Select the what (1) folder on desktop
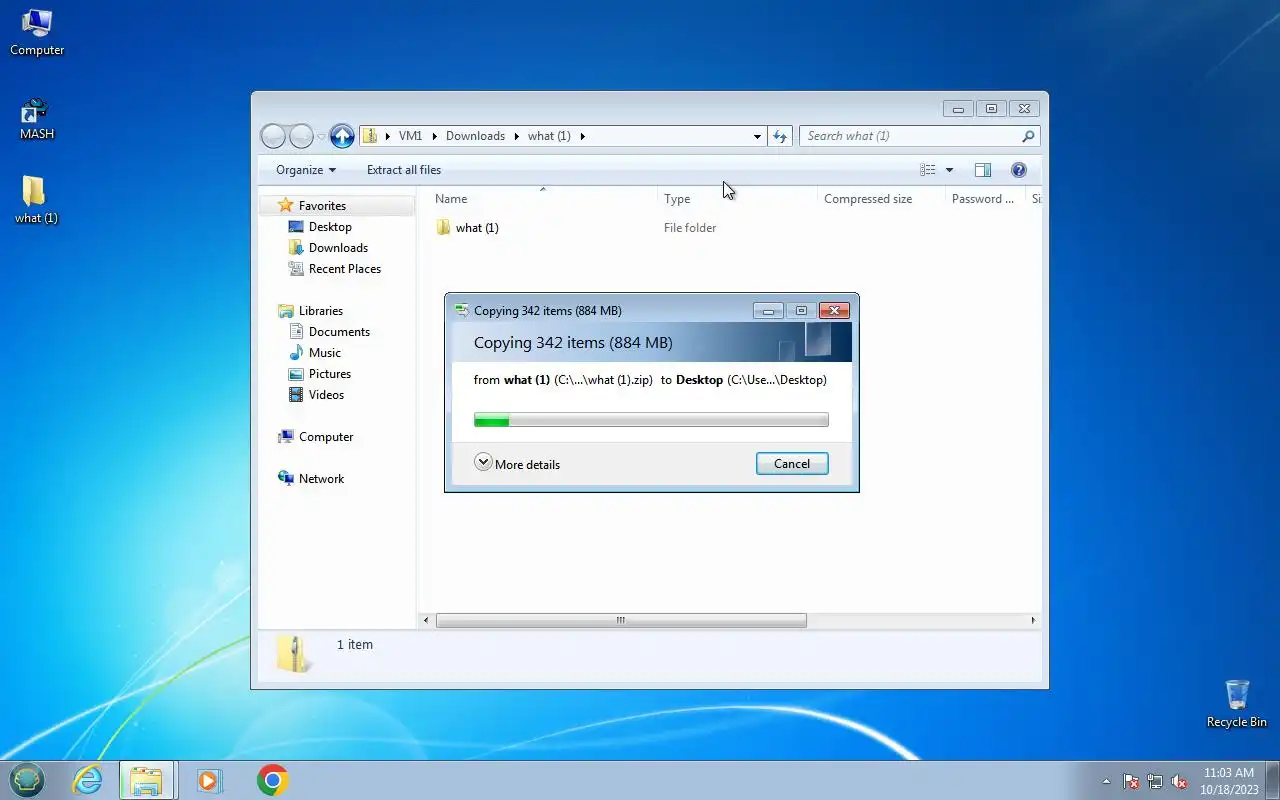The height and width of the screenshot is (800, 1280). 36,200
